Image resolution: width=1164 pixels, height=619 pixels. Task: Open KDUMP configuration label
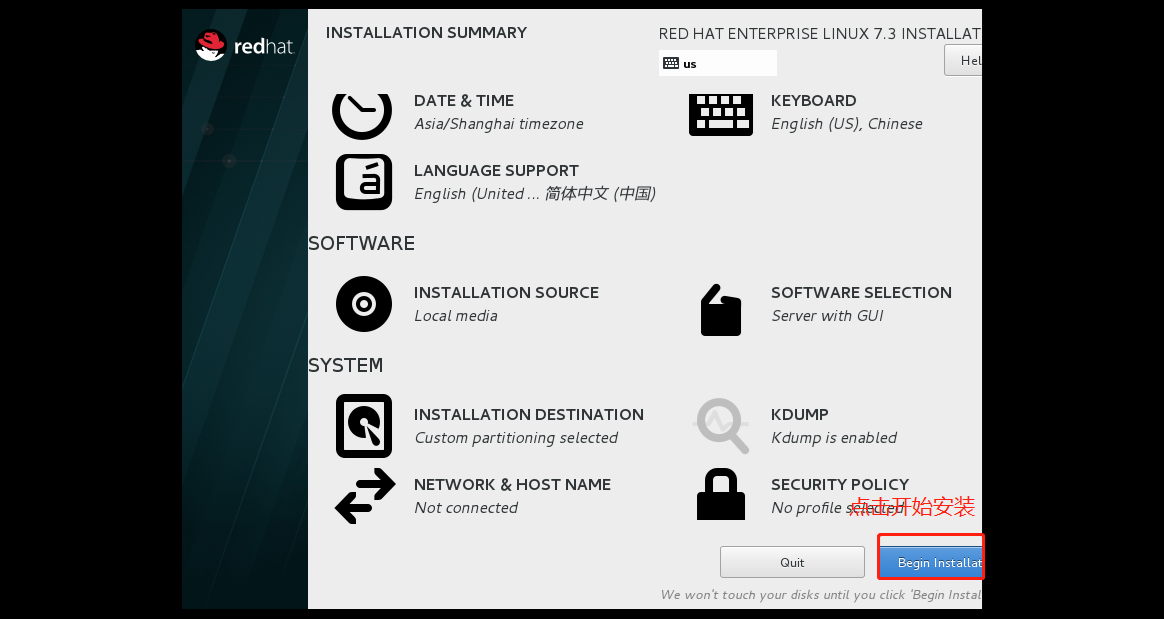pyautogui.click(x=800, y=414)
